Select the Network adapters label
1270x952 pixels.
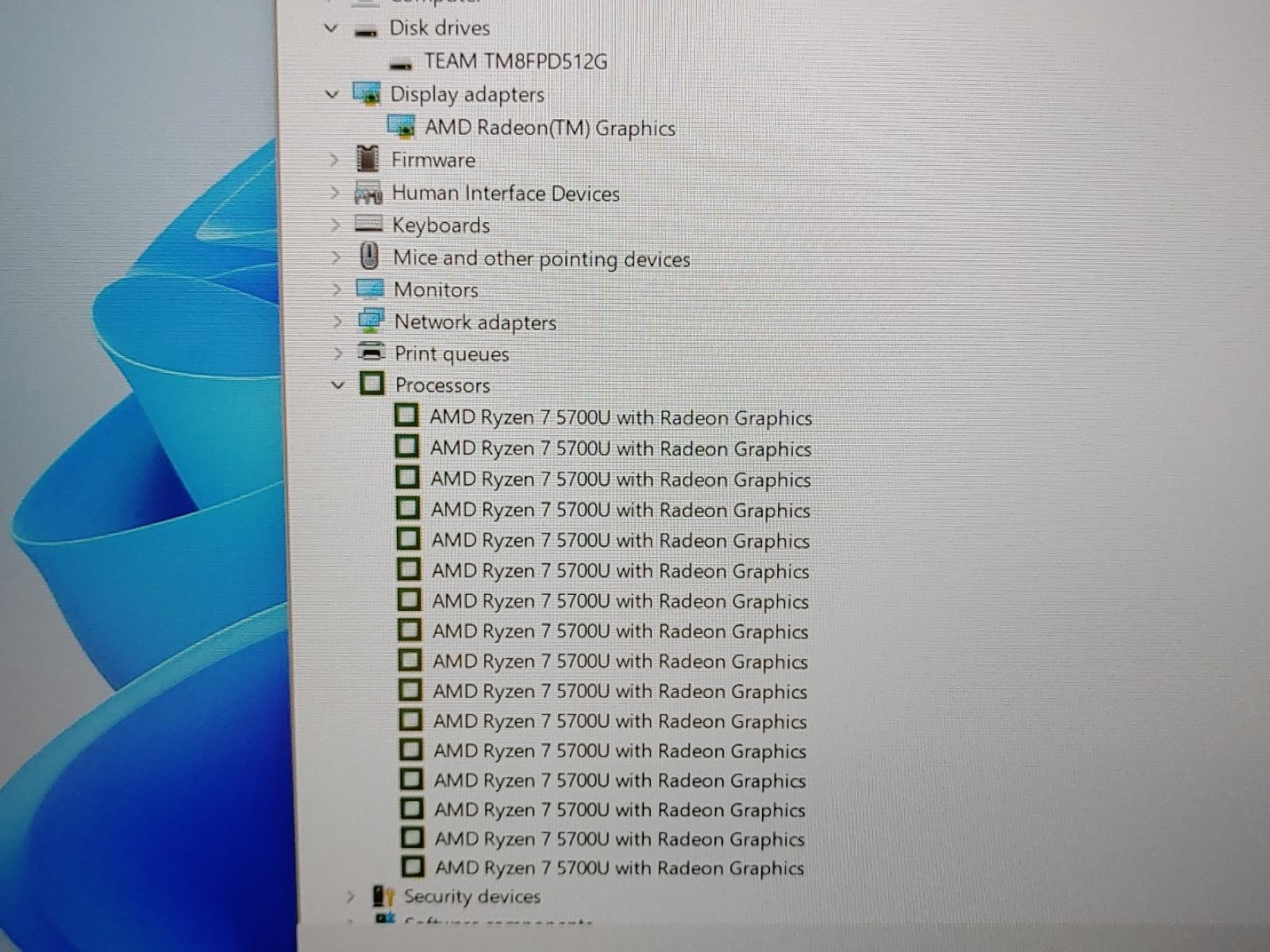pos(475,322)
